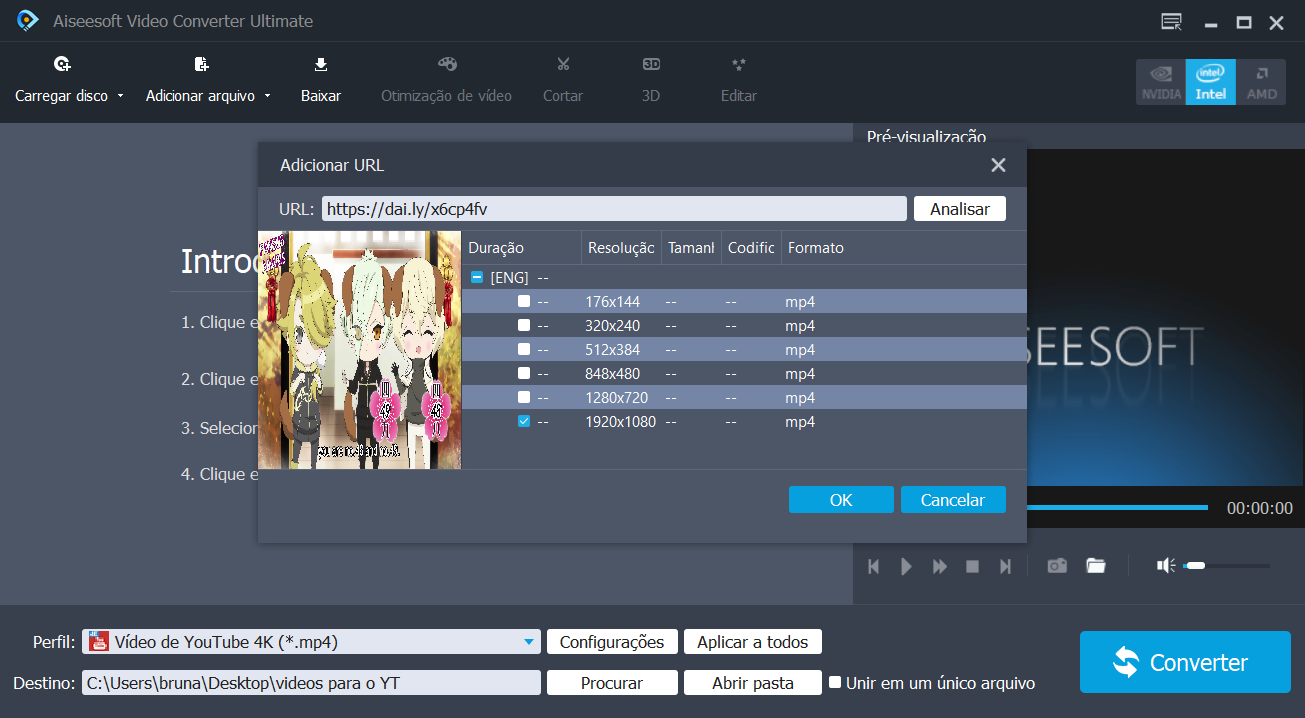Screen dimensions: 1305x718
Task: Click the Analisar button
Action: (959, 209)
